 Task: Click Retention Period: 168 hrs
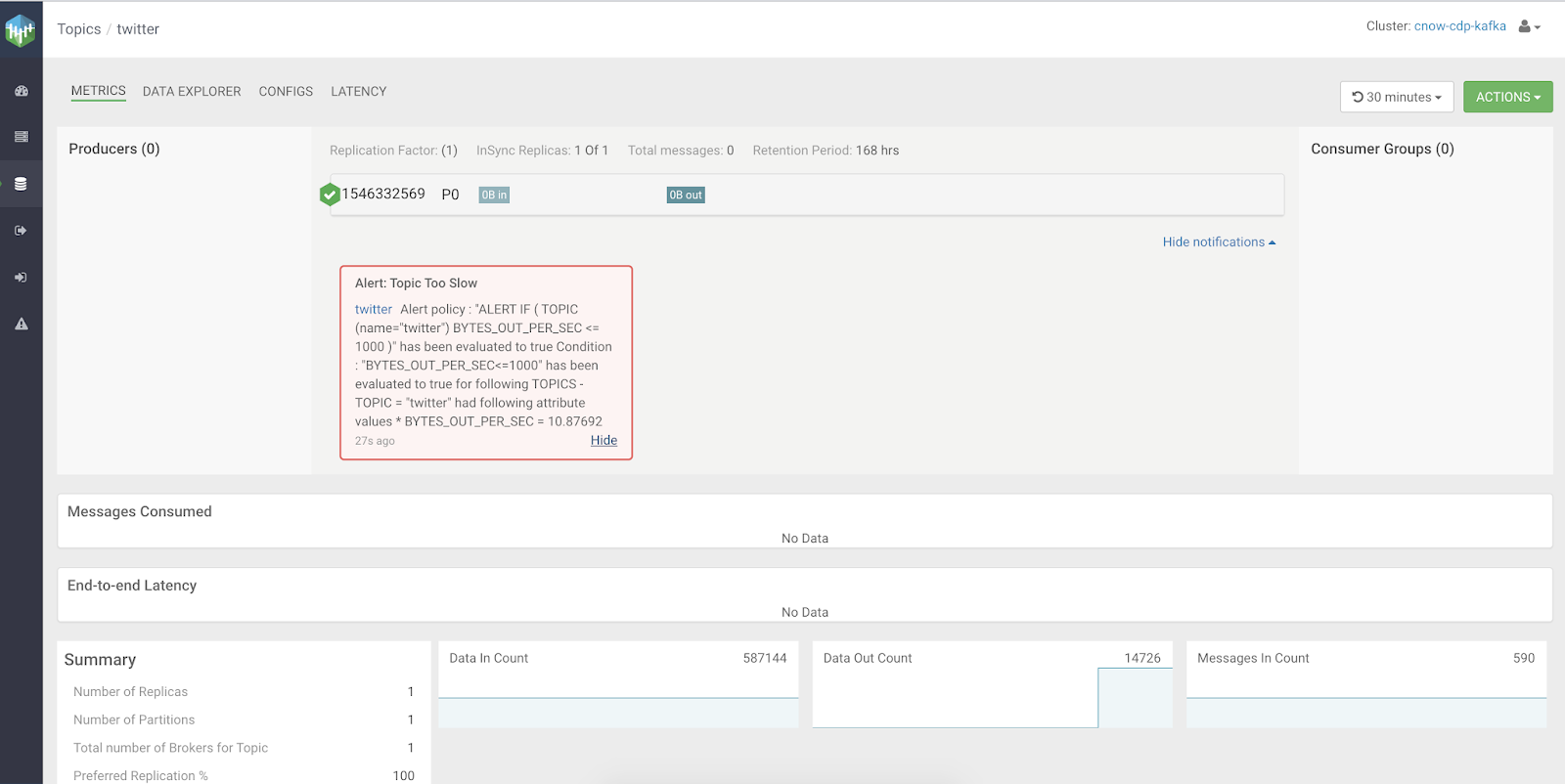coord(826,151)
